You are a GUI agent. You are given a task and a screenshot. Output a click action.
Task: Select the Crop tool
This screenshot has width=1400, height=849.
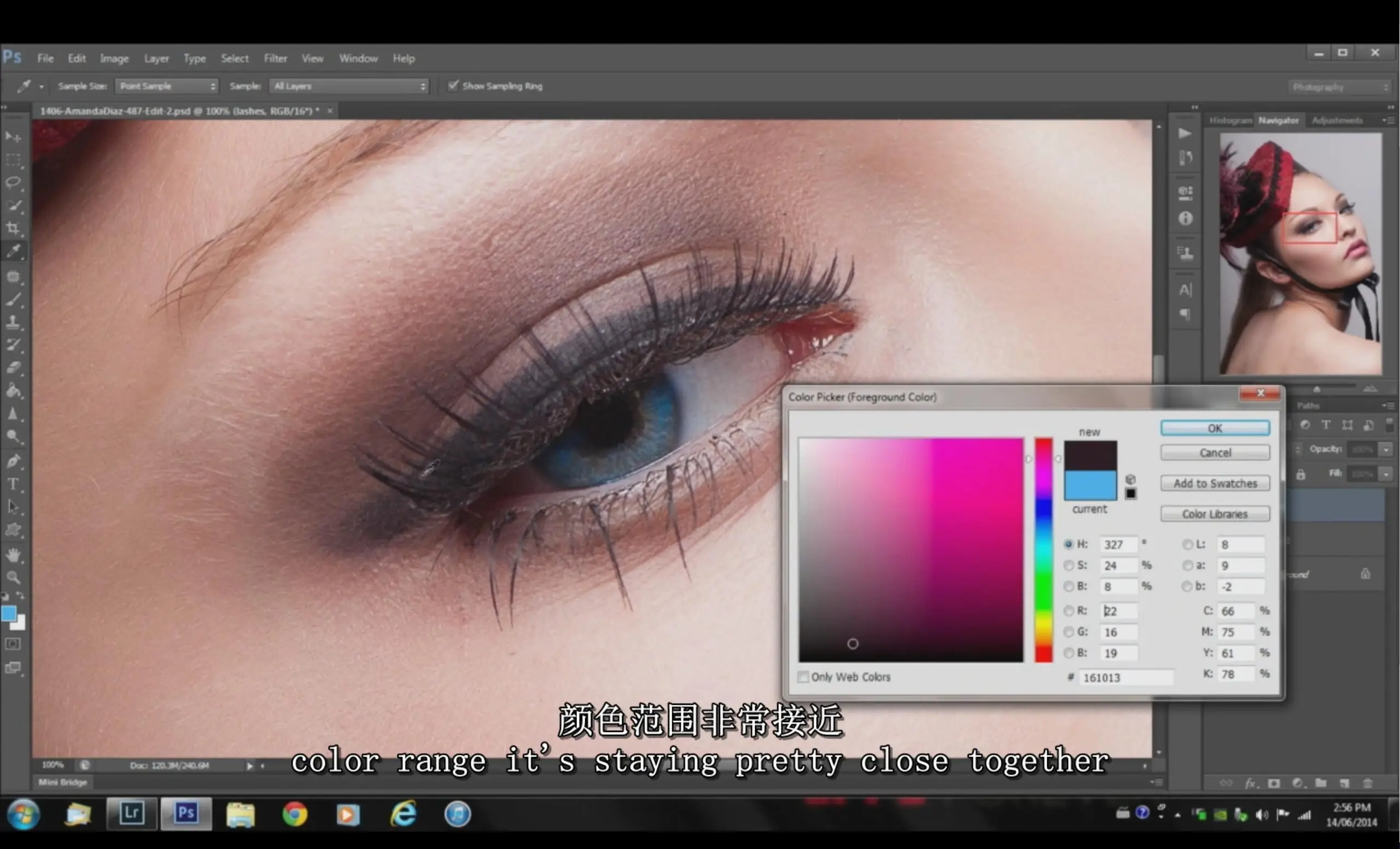(13, 229)
